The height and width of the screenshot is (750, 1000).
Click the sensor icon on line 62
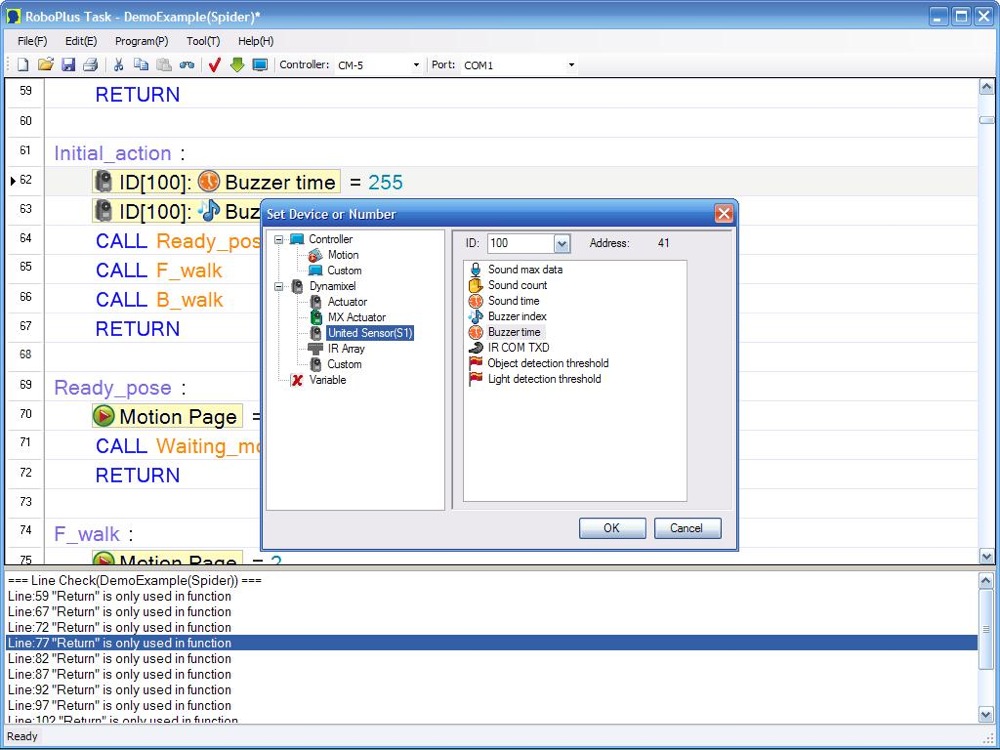tap(103, 182)
